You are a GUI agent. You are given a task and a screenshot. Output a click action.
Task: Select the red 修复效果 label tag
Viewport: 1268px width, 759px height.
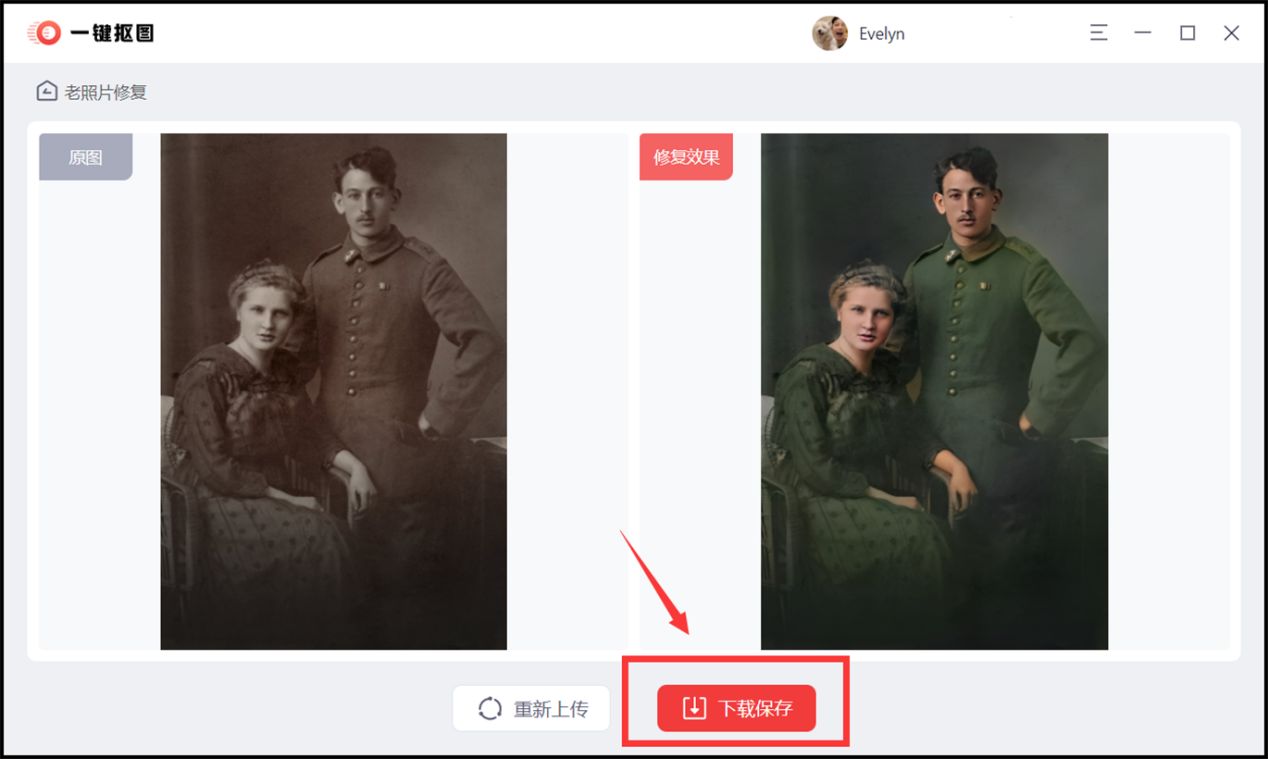(686, 157)
